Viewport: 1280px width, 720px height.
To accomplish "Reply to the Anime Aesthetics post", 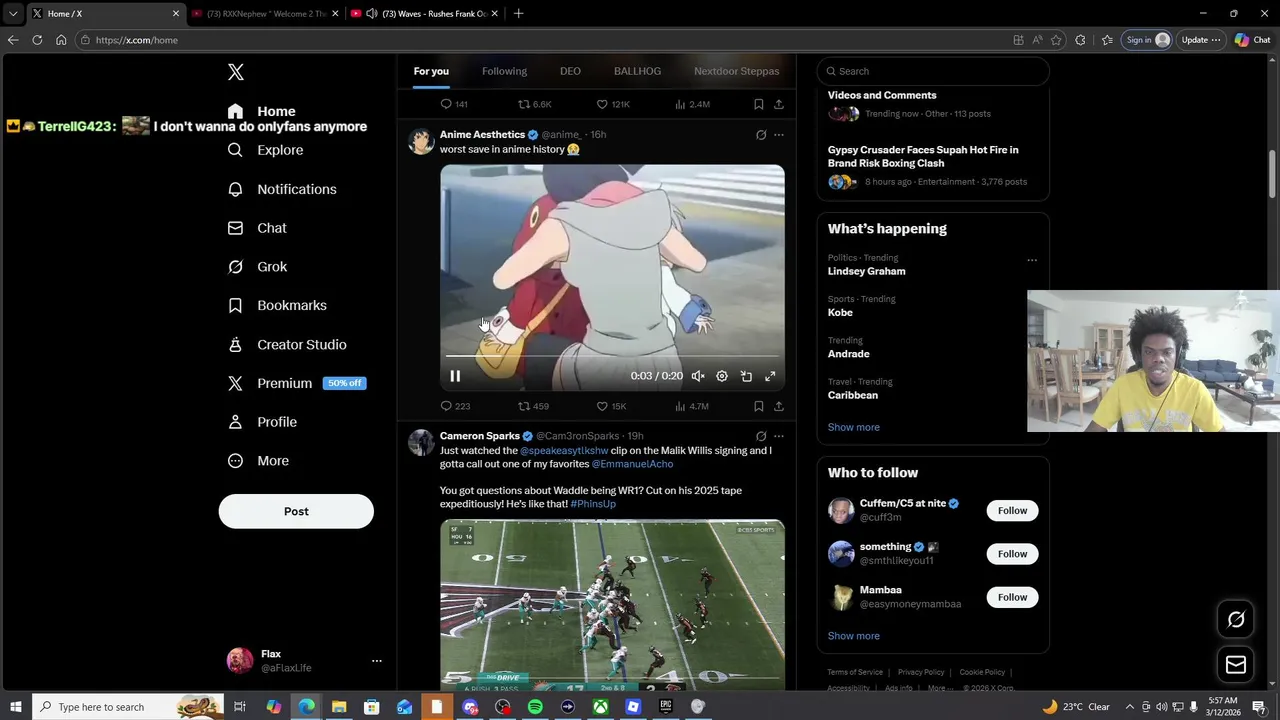I will click(x=455, y=406).
